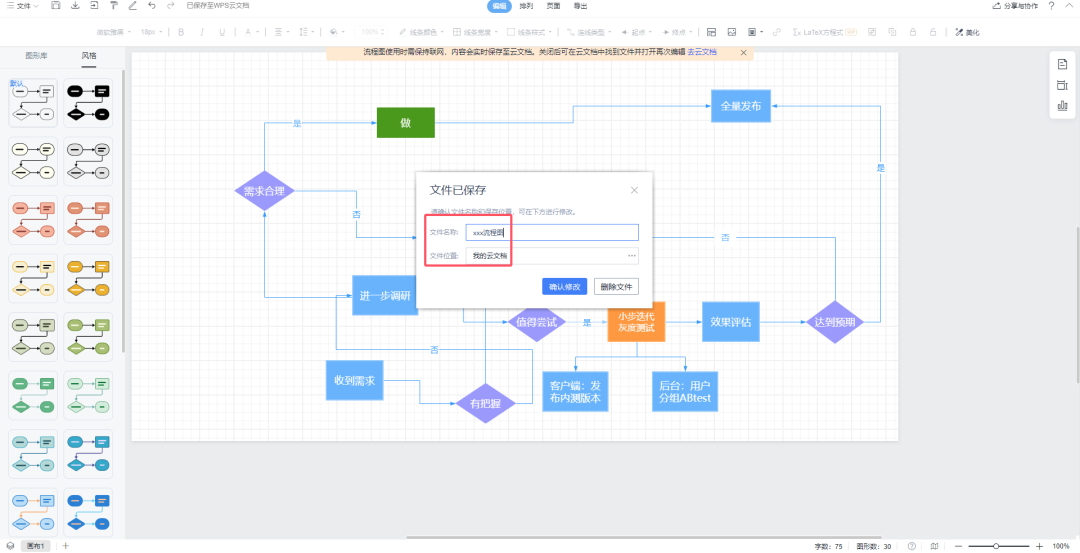Viewport: 1080px width, 553px height.
Task: Select the format painter icon
Action: pos(114,6)
